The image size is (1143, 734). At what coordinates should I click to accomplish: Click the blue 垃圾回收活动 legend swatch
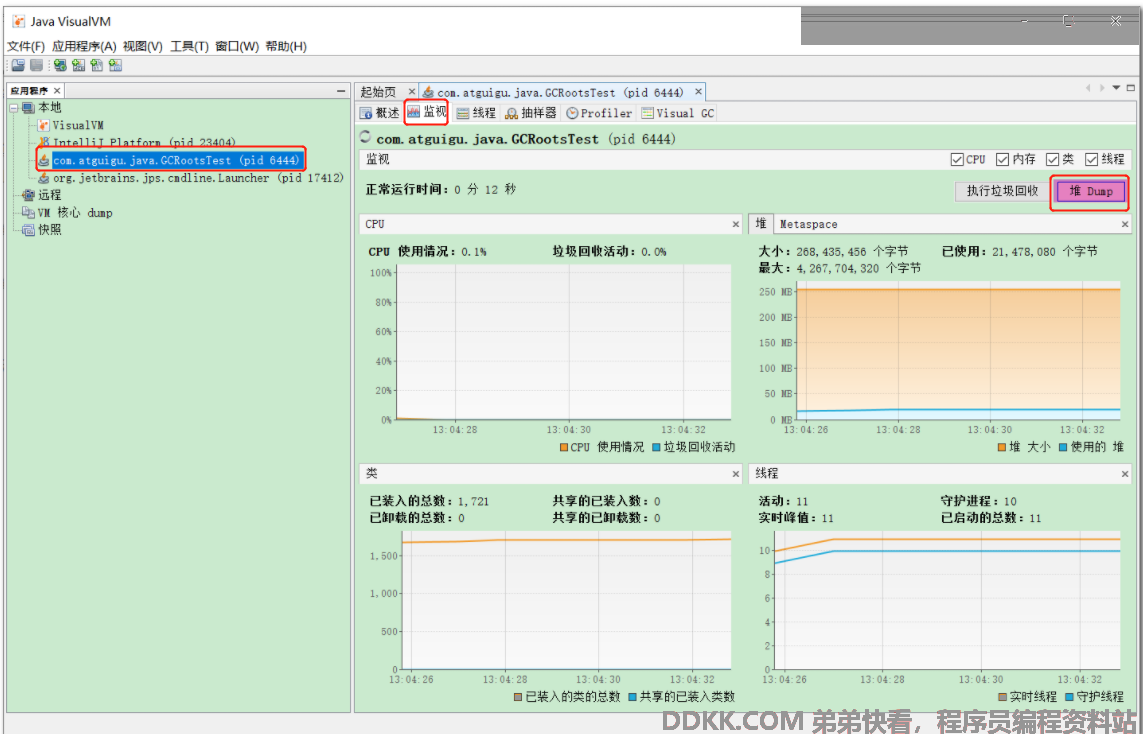click(657, 448)
